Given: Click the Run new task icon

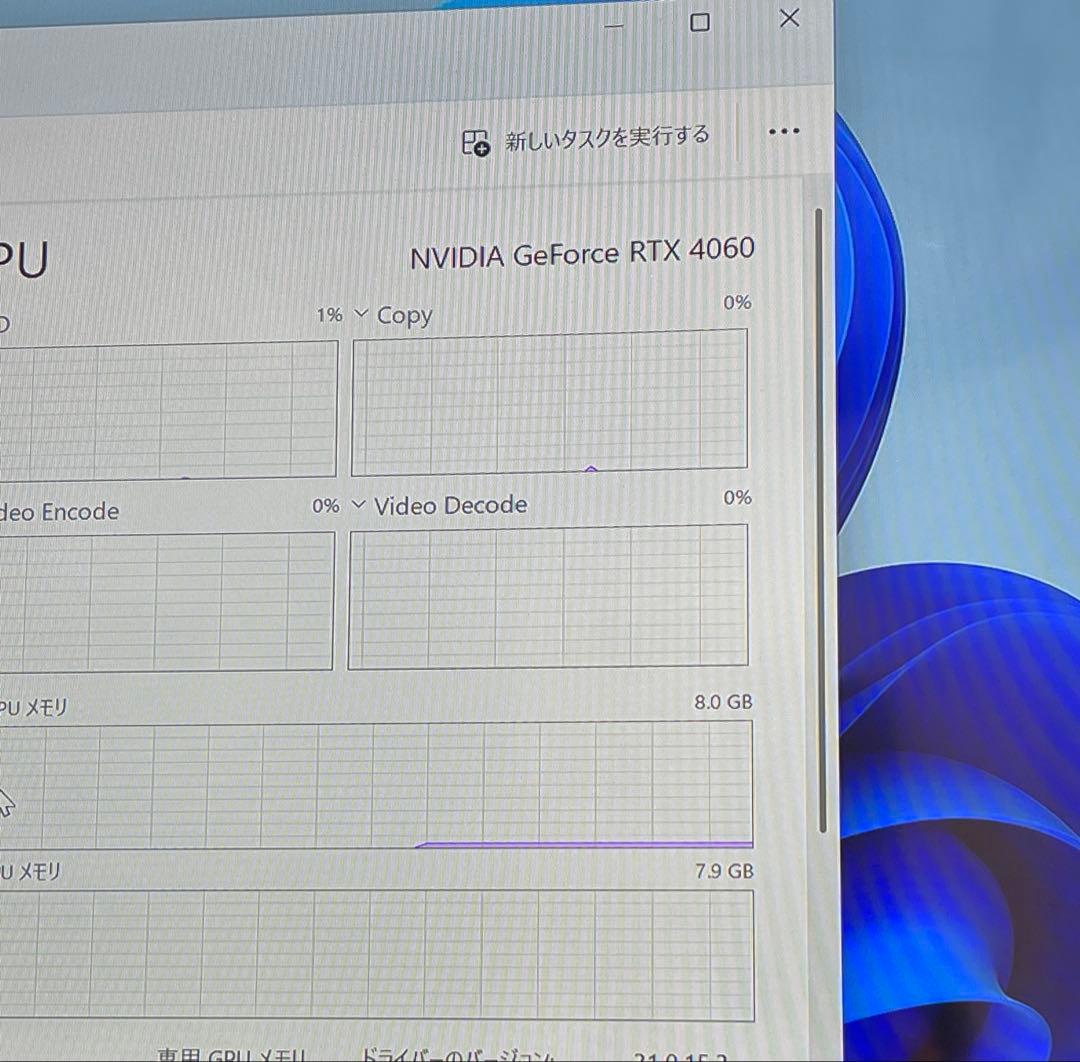Looking at the screenshot, I should pos(473,141).
